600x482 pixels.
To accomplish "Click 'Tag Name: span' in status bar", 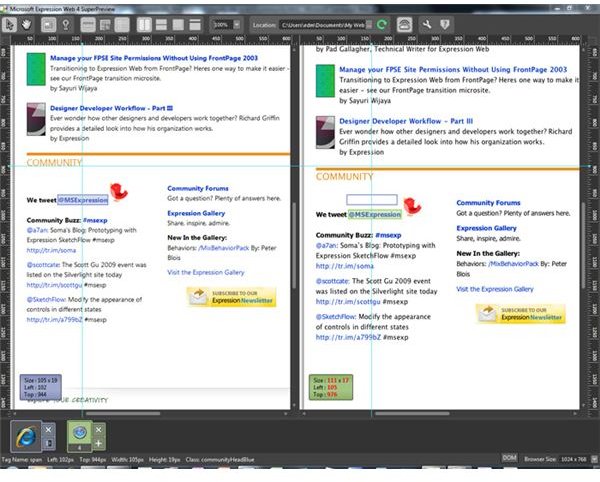I will click(21, 459).
